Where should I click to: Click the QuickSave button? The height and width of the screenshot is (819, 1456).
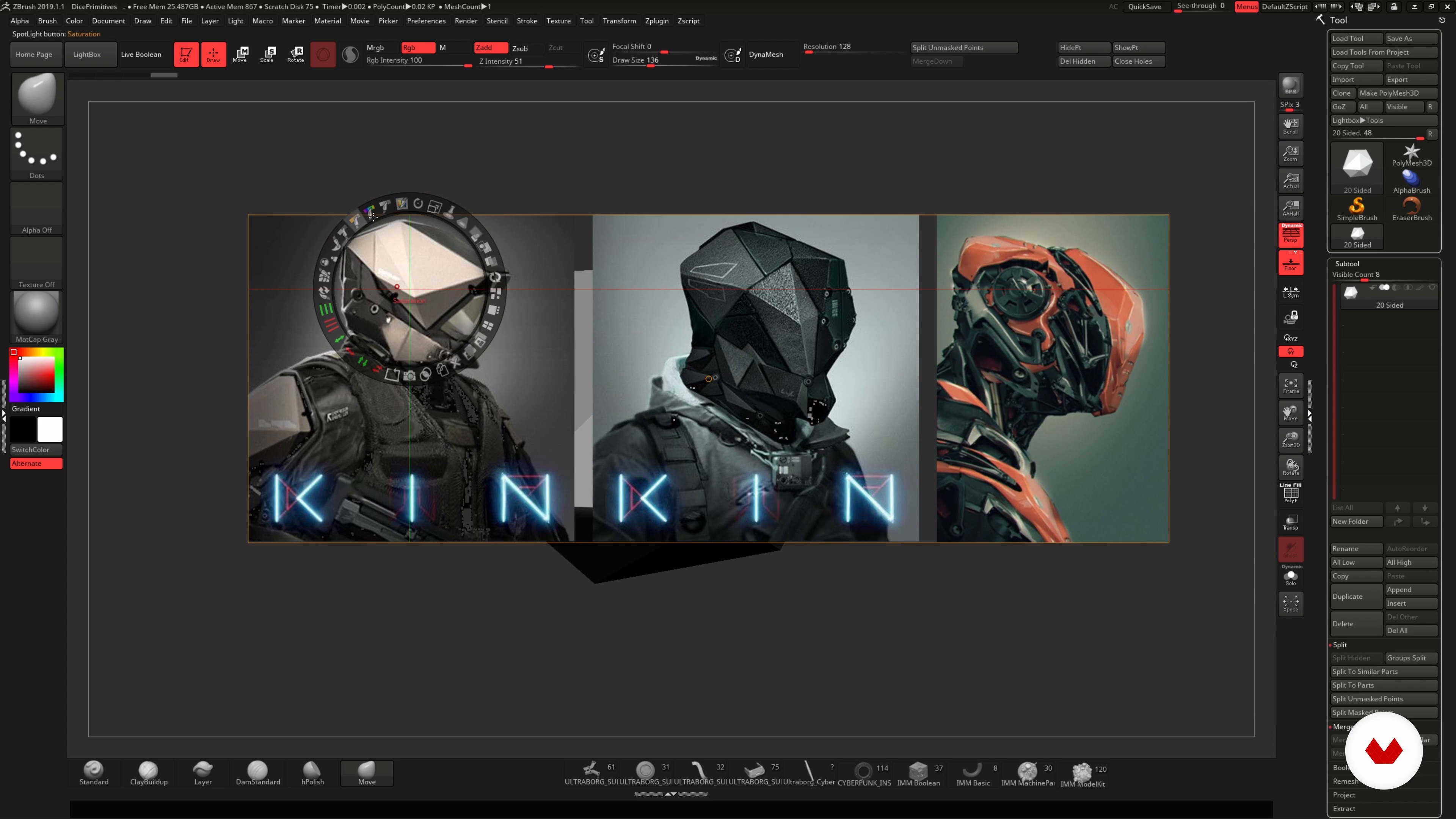coord(1145,7)
